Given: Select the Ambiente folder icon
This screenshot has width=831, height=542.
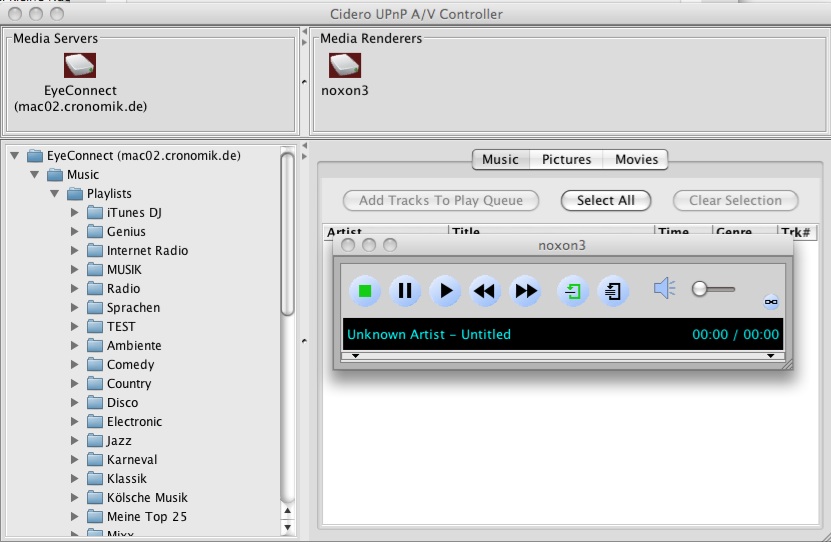Looking at the screenshot, I should pyautogui.click(x=95, y=345).
